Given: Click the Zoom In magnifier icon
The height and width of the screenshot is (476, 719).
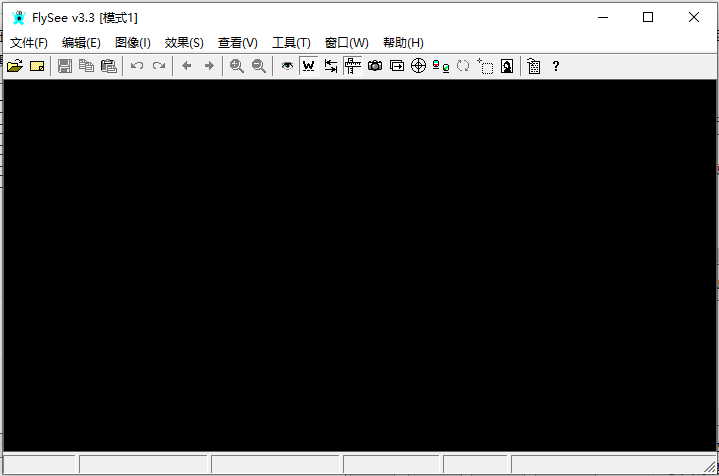Looking at the screenshot, I should pyautogui.click(x=237, y=66).
